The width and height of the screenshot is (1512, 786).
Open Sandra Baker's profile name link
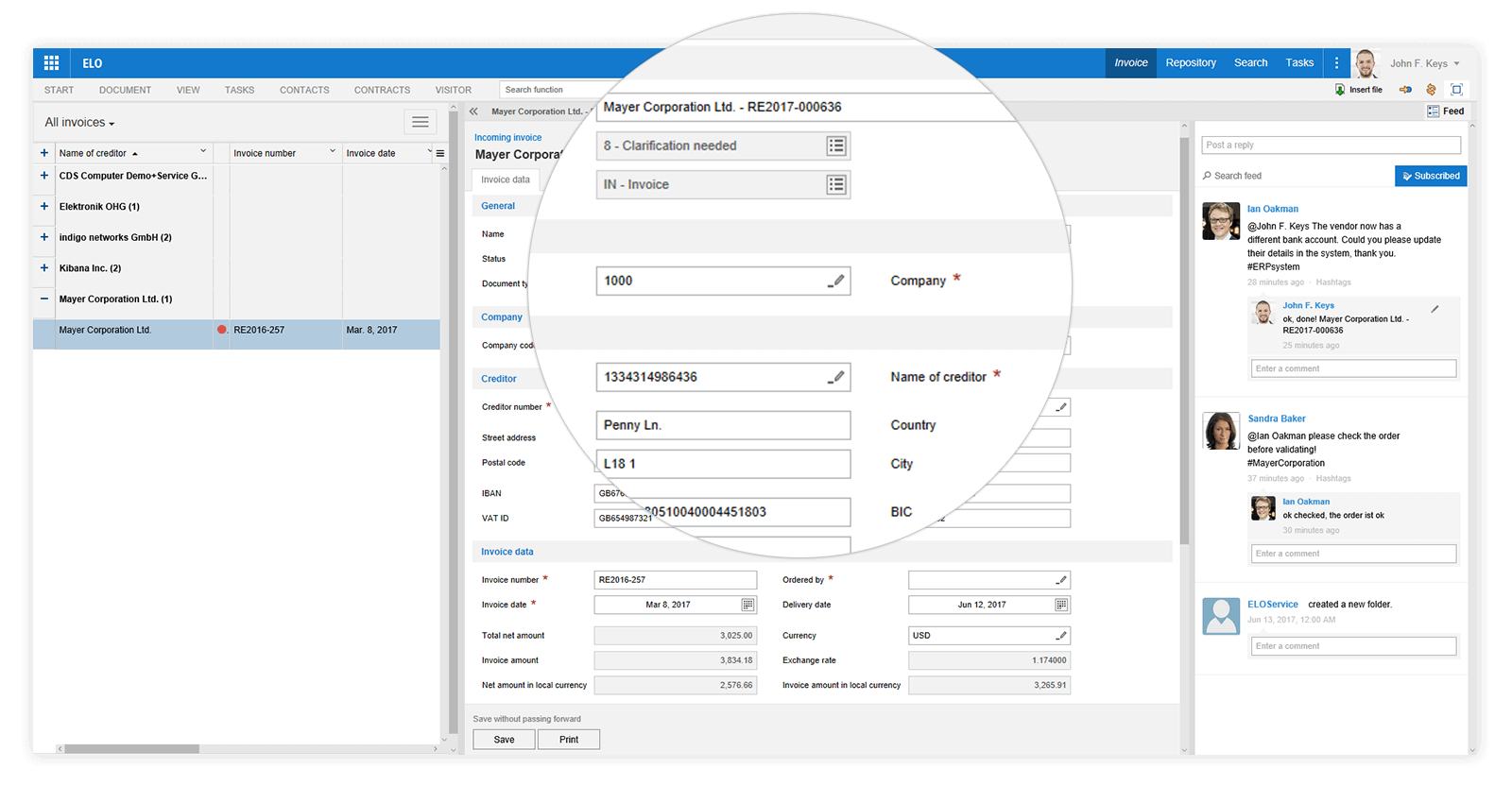point(1277,419)
